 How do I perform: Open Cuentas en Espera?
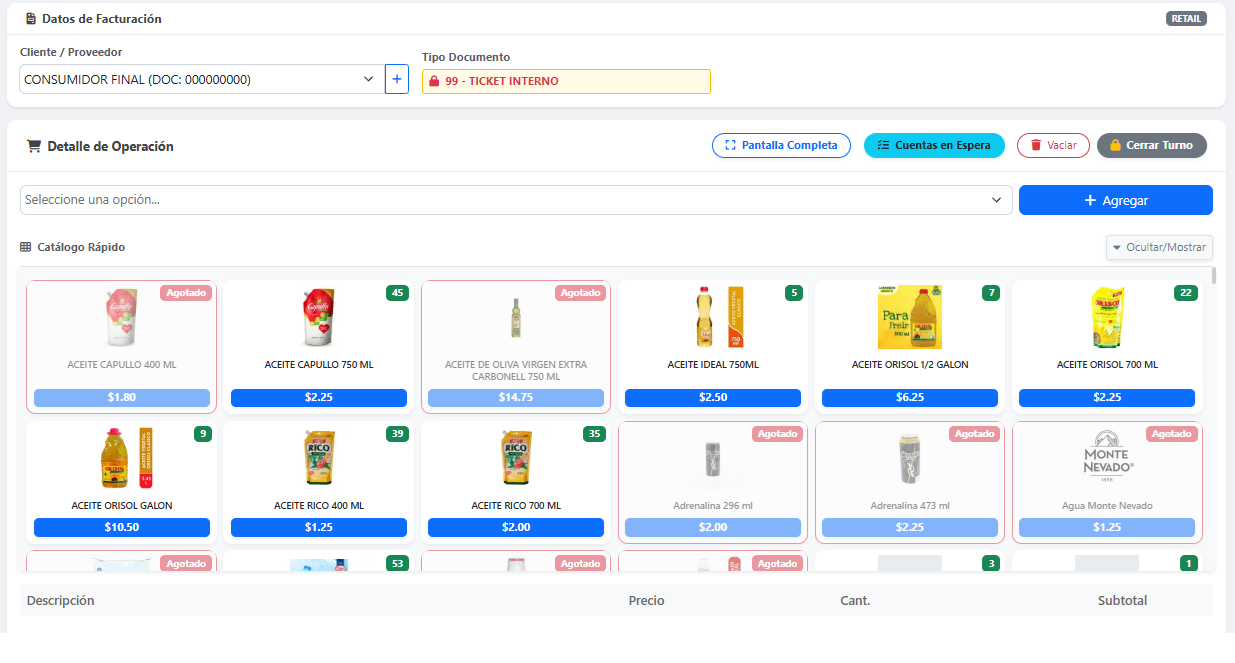934,145
